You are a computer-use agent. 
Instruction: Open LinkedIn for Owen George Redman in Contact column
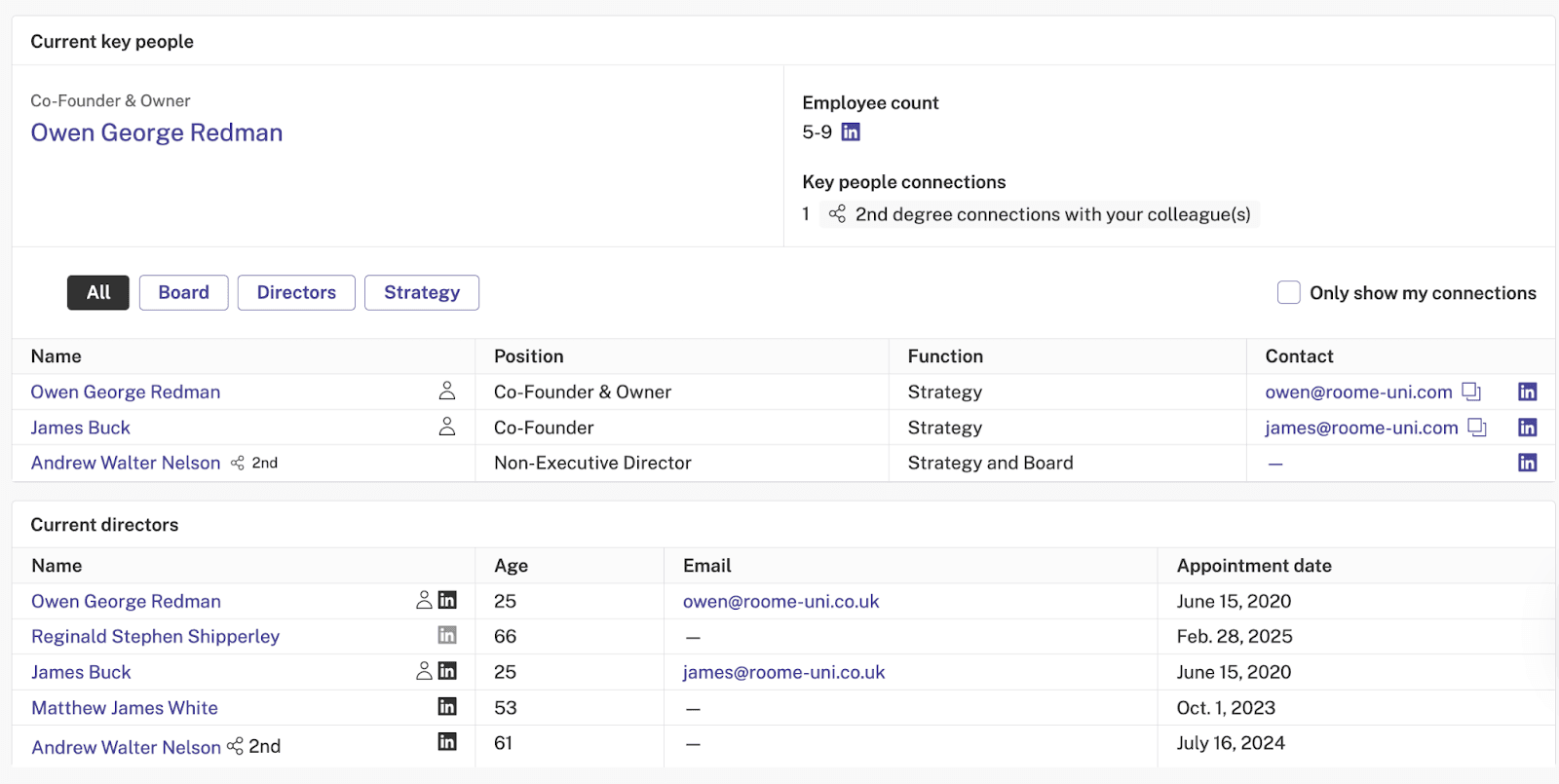[x=1527, y=392]
